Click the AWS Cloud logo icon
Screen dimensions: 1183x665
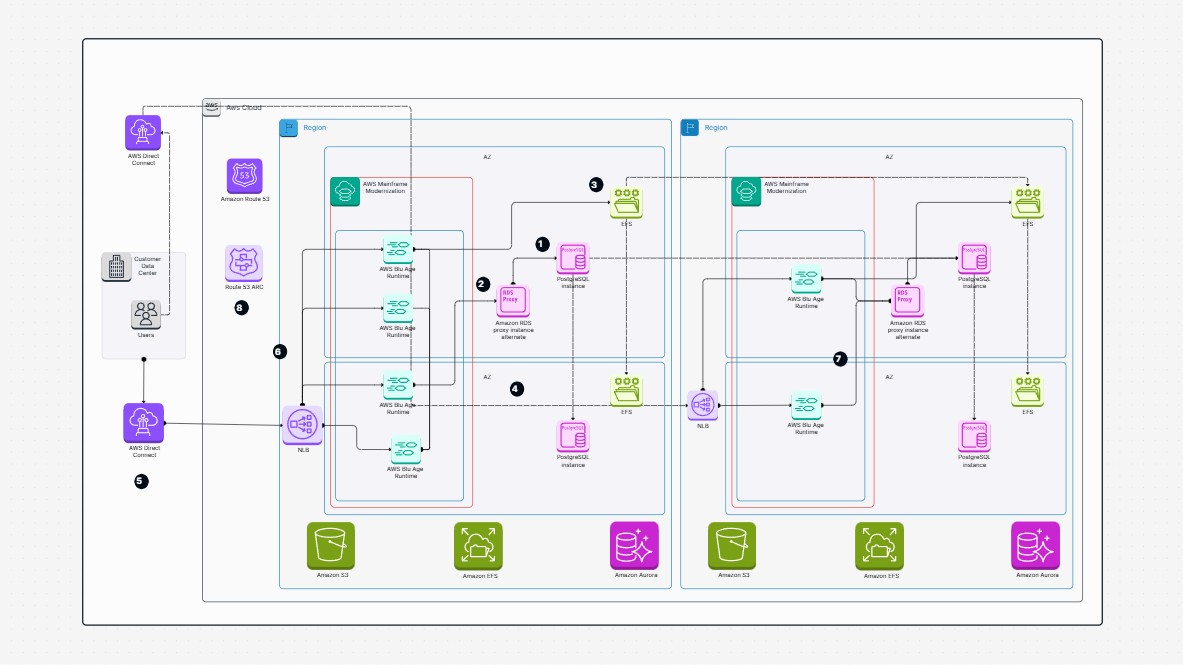(x=212, y=107)
